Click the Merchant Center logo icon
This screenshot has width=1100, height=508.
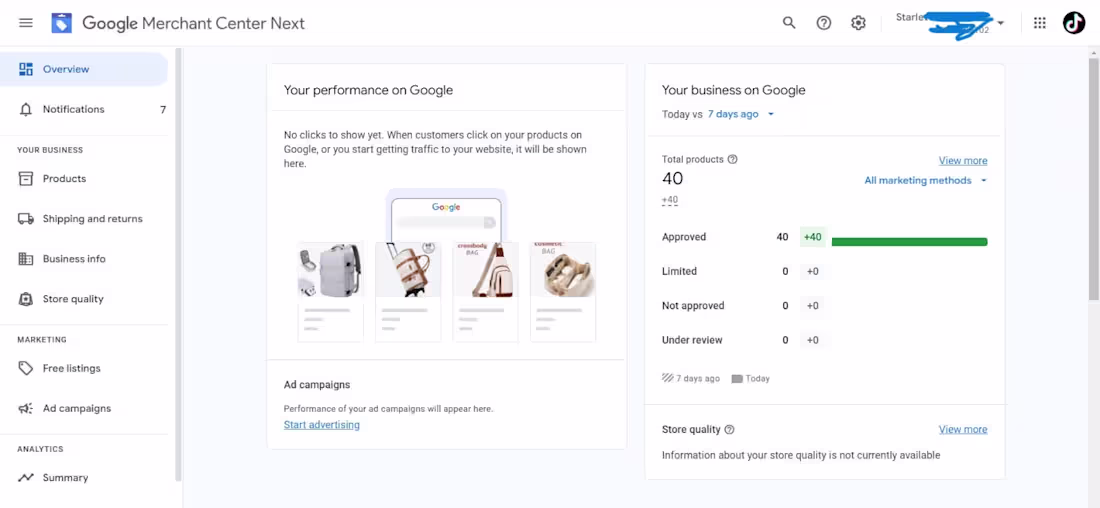coord(62,23)
